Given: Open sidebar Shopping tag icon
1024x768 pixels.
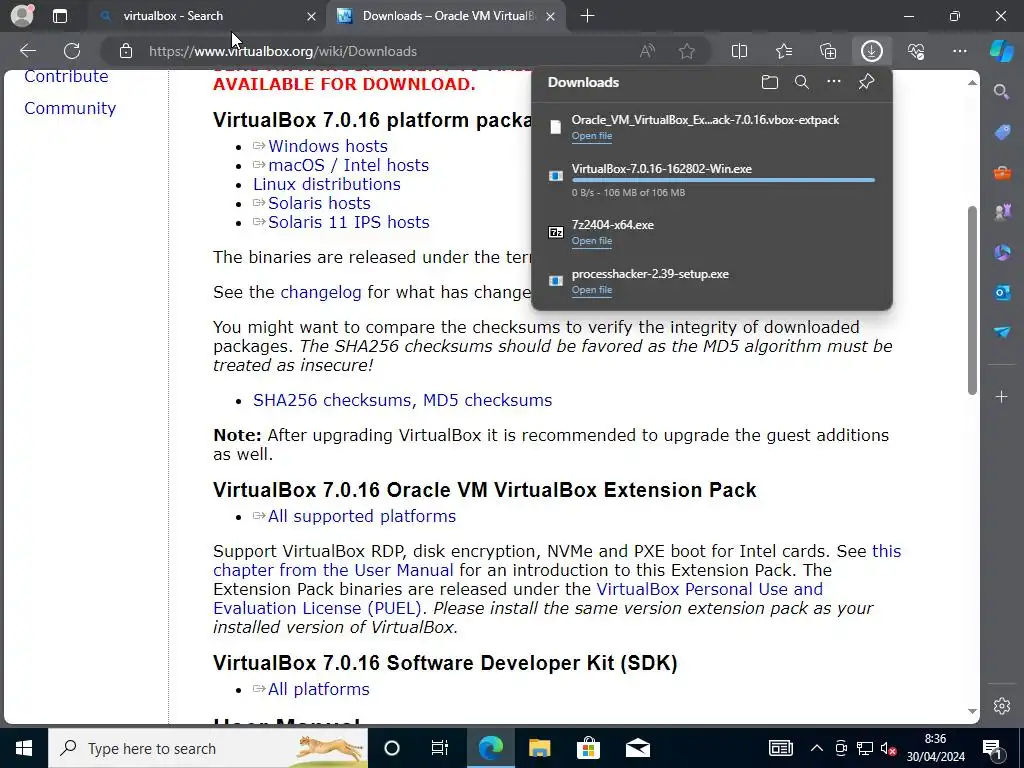Looking at the screenshot, I should (1002, 133).
